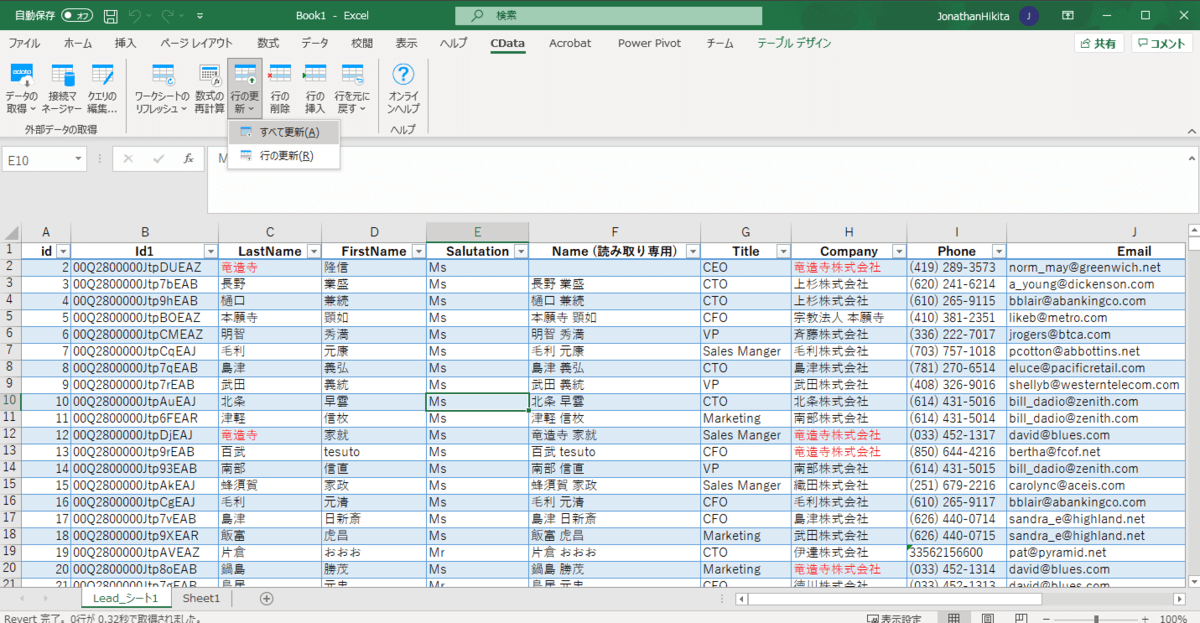Viewport: 1200px width, 623px height.
Task: Toggle the 自動保存 AutoSave switch
Action: (x=77, y=16)
